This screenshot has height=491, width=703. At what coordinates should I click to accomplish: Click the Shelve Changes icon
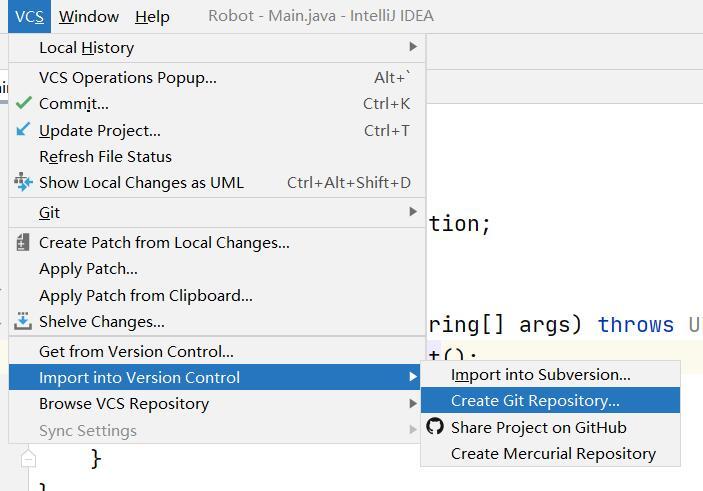pyautogui.click(x=23, y=321)
